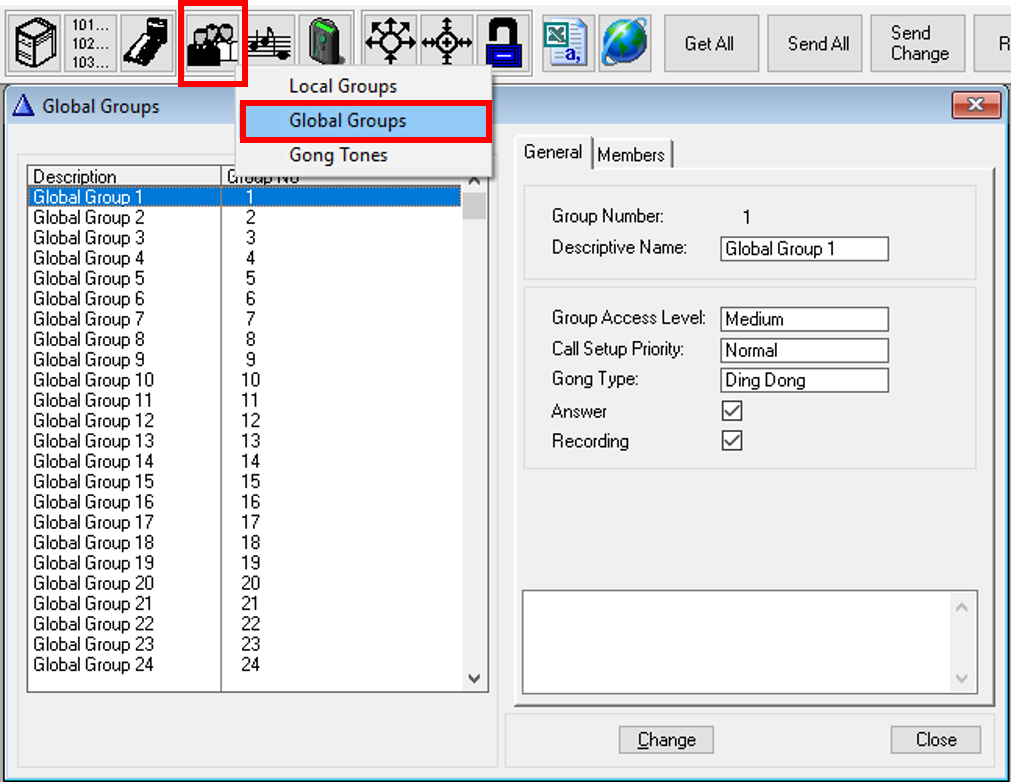Select Global Group 9 row
The width and height of the screenshot is (1011, 782).
tap(245, 359)
